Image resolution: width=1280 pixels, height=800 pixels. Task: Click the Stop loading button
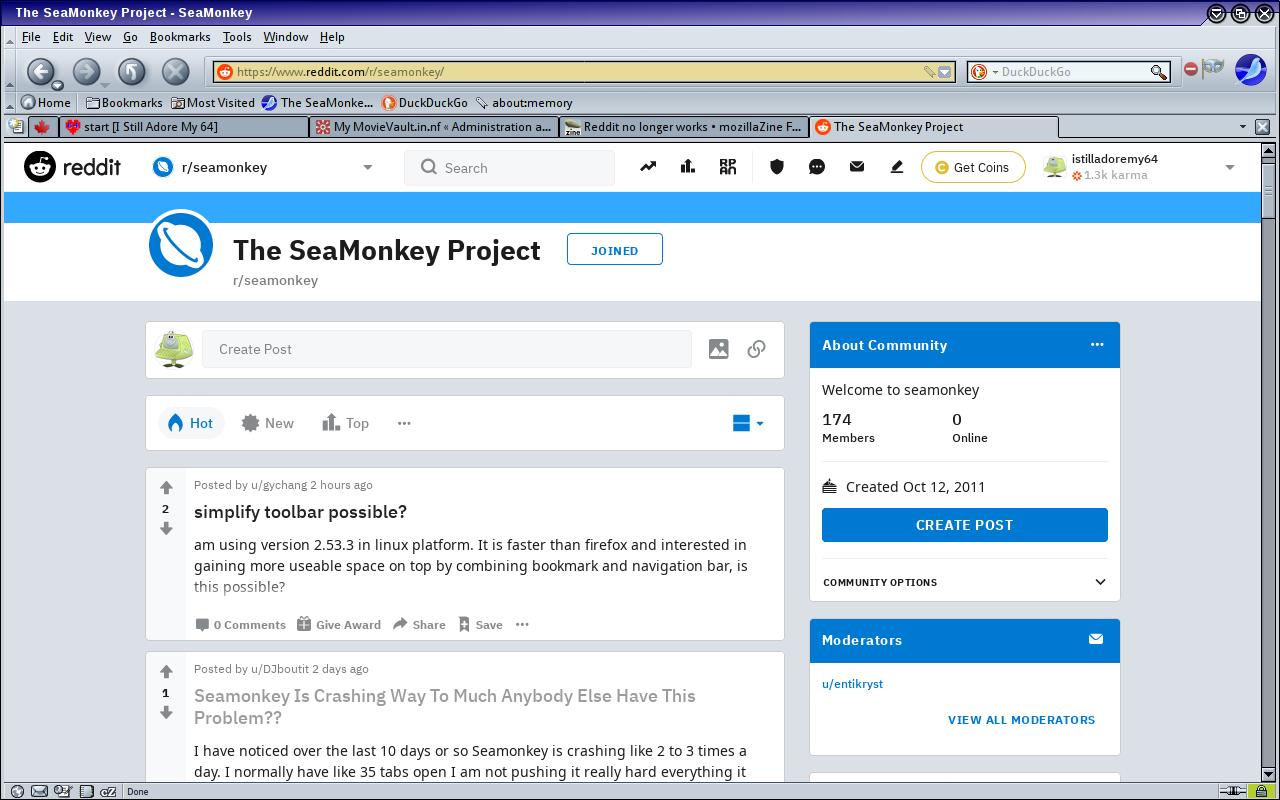coord(176,71)
